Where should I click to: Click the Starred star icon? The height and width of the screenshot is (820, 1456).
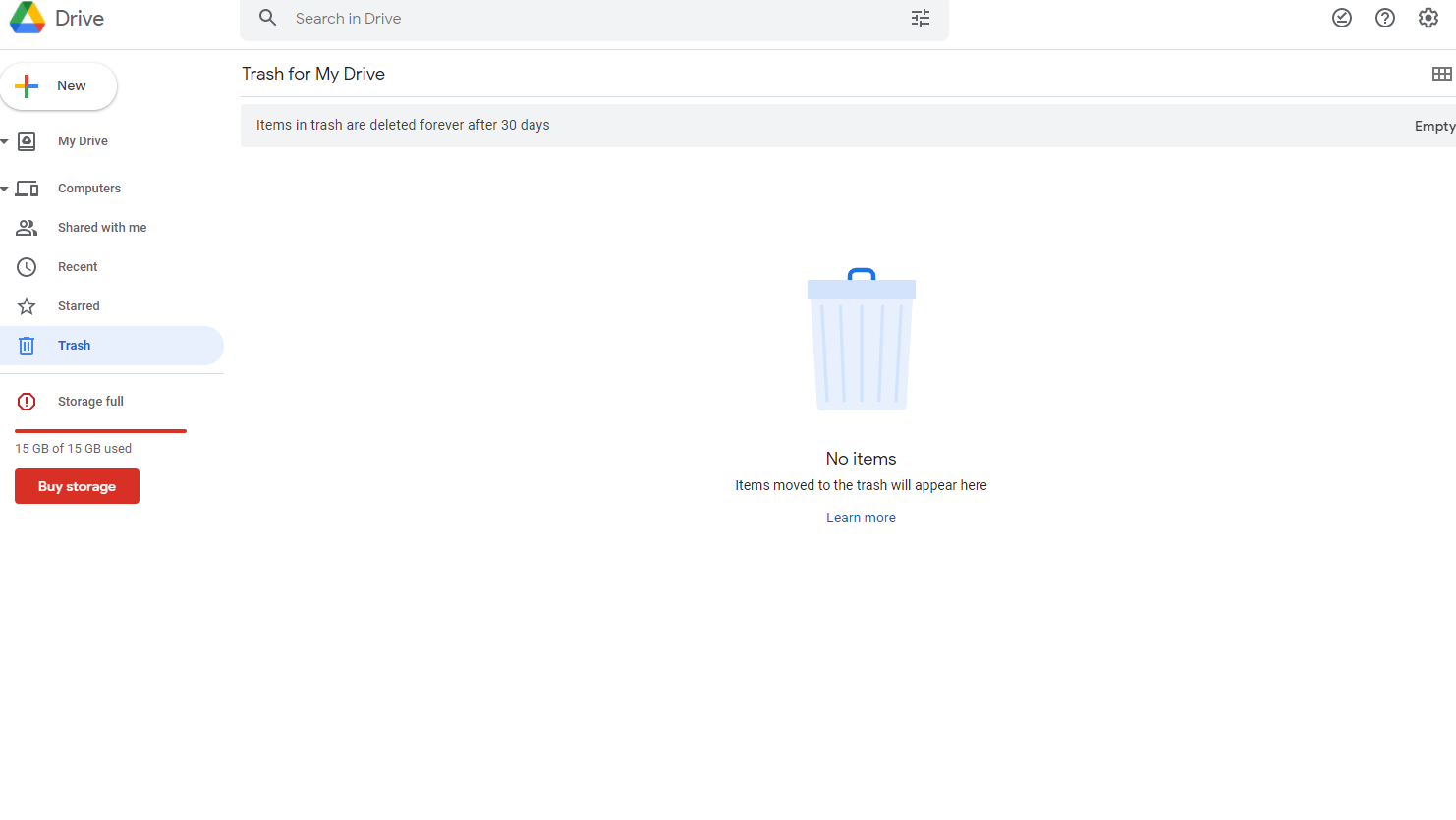[x=27, y=305]
